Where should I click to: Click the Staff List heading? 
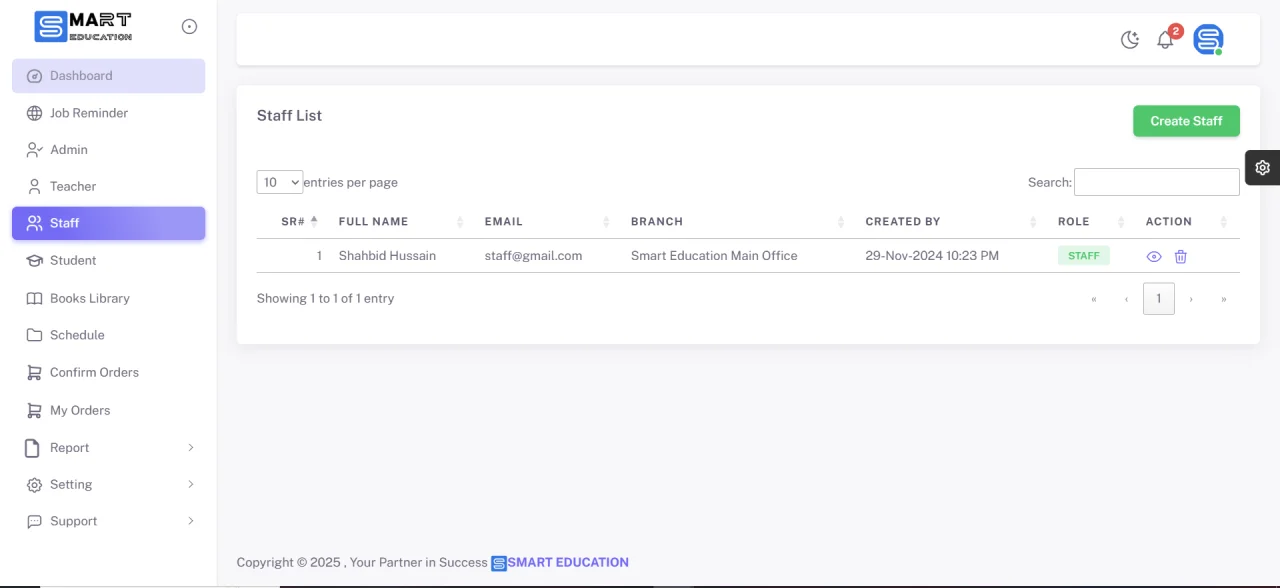(289, 116)
